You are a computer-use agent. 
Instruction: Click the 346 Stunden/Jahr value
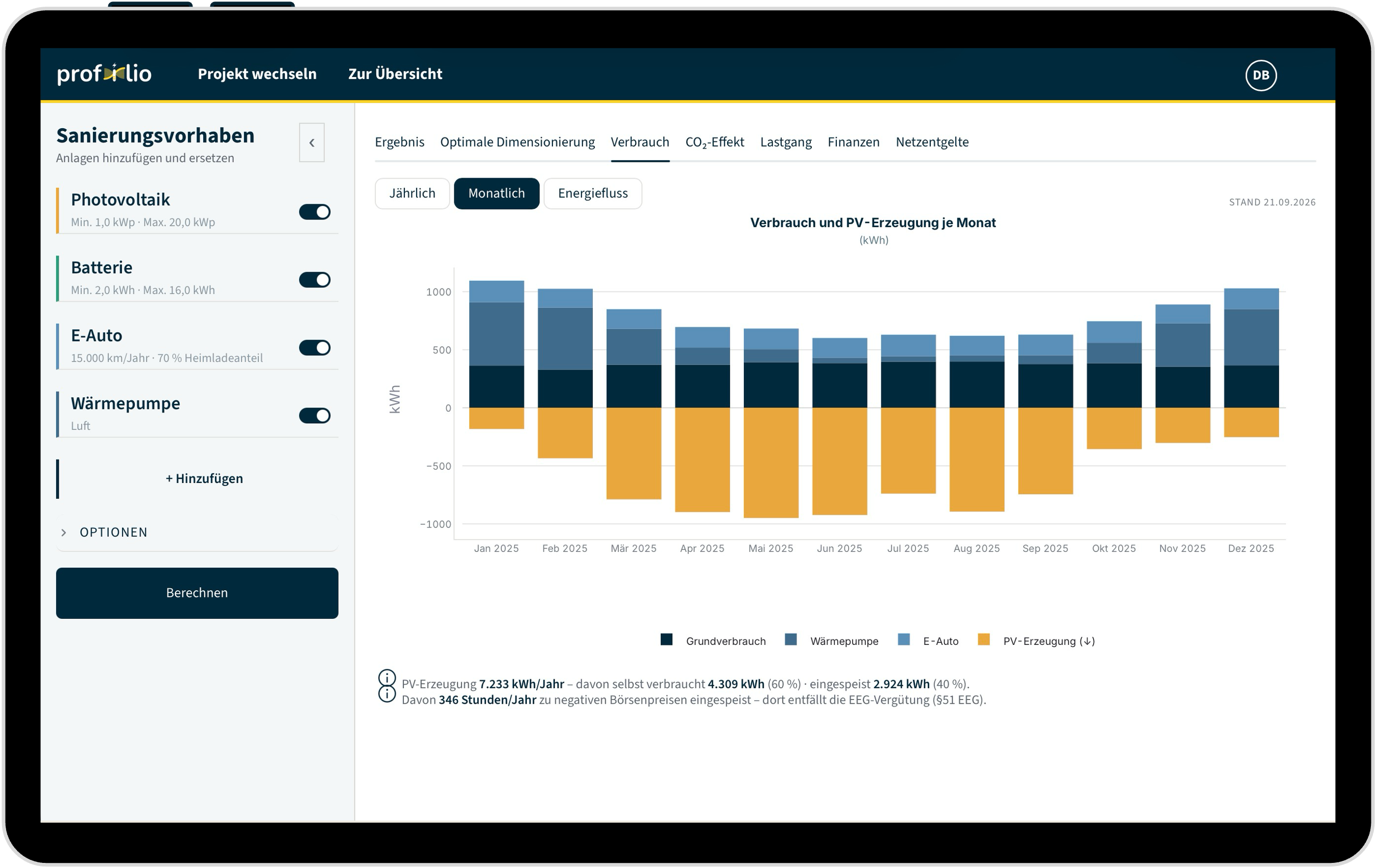488,700
